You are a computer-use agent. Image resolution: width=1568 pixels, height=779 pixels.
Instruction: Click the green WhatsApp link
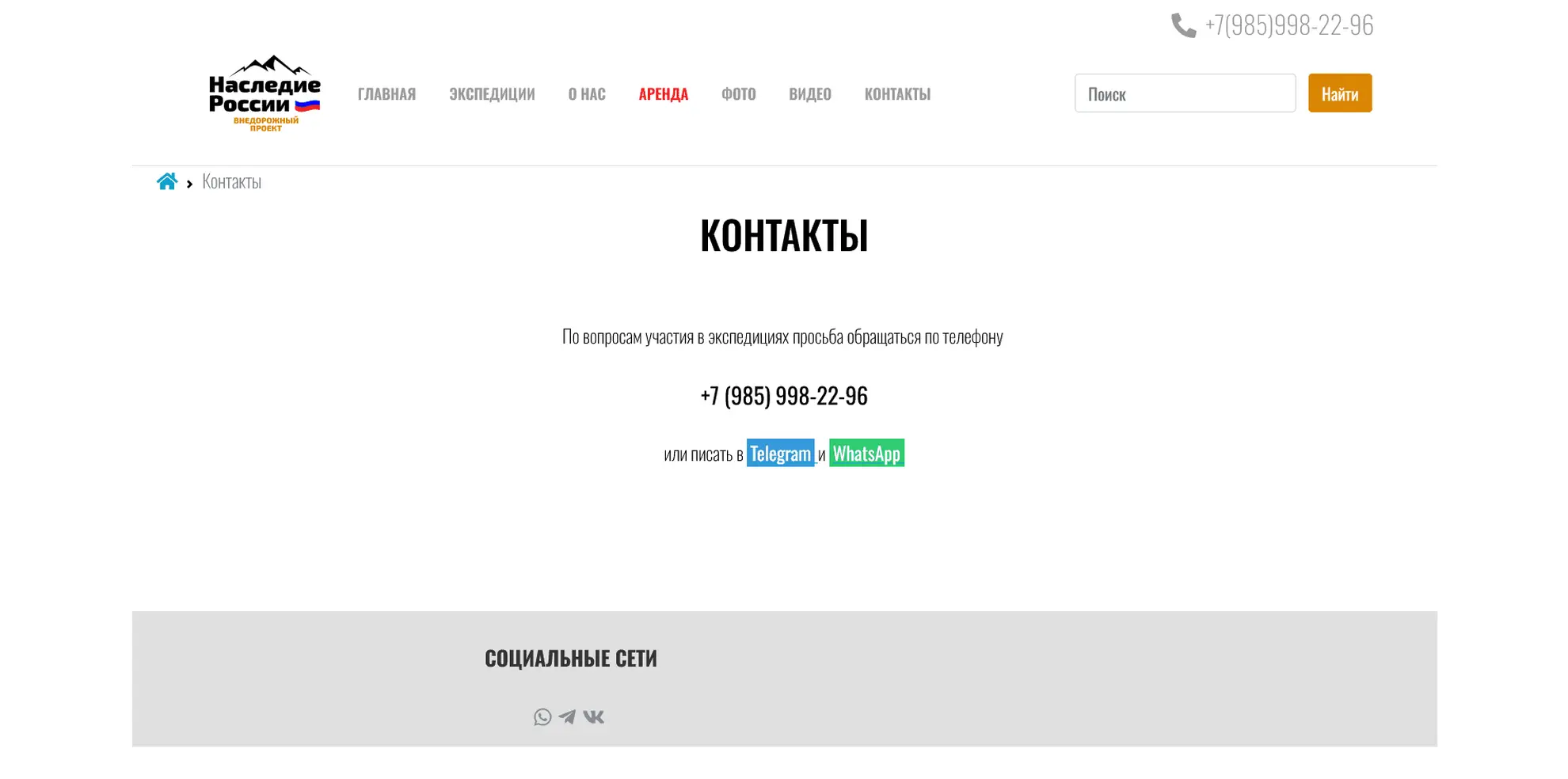tap(866, 453)
